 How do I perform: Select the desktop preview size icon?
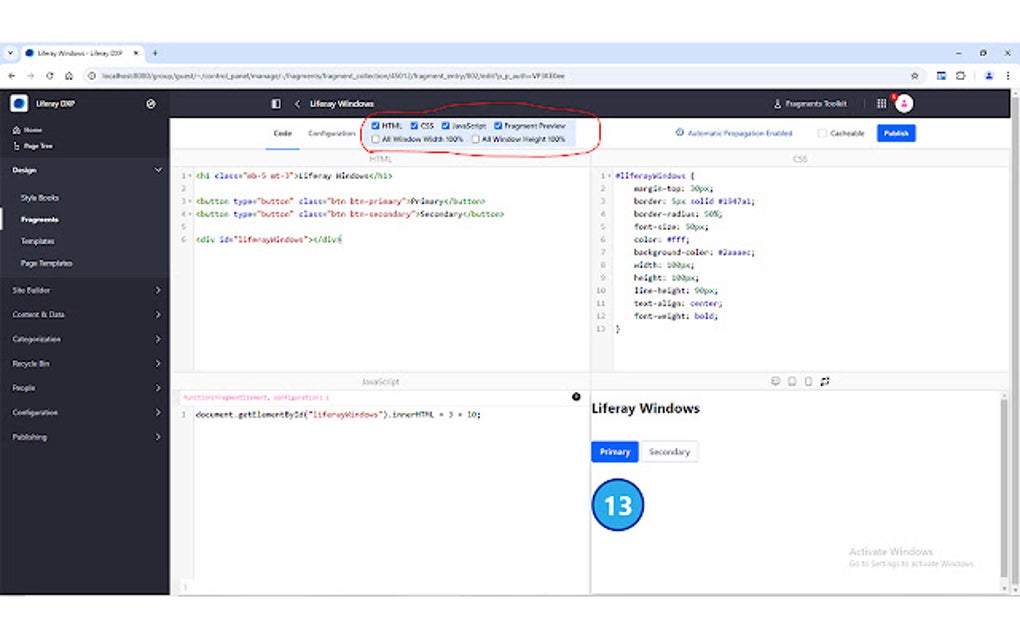click(x=775, y=381)
